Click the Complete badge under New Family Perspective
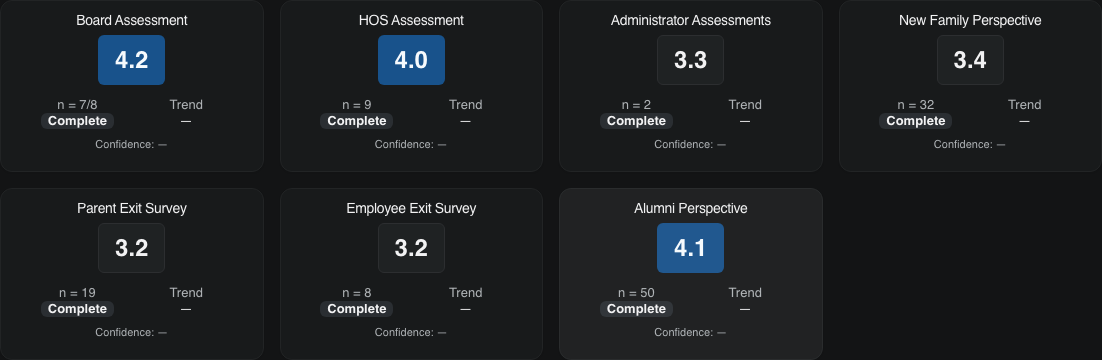This screenshot has width=1102, height=360. (x=916, y=121)
